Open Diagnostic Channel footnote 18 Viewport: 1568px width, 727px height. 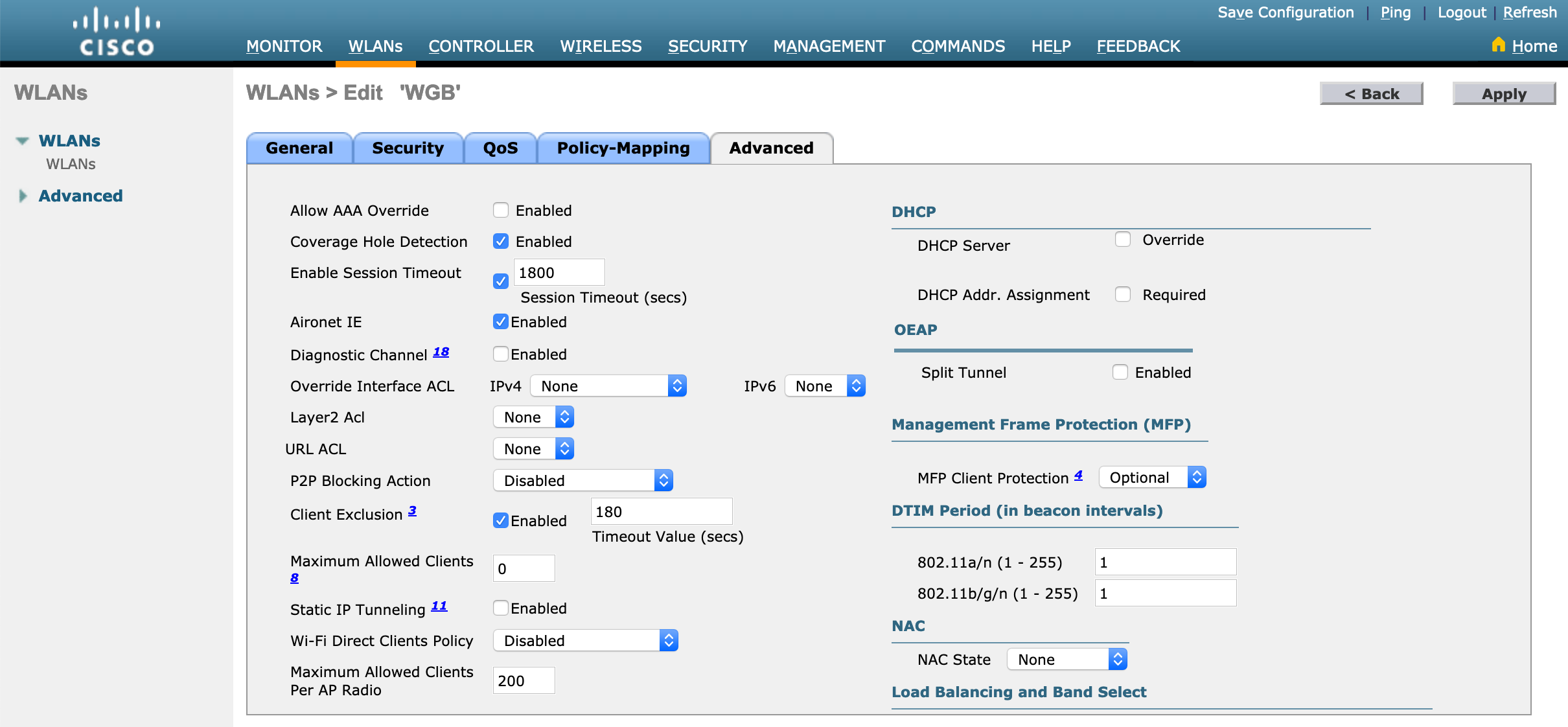tap(441, 351)
